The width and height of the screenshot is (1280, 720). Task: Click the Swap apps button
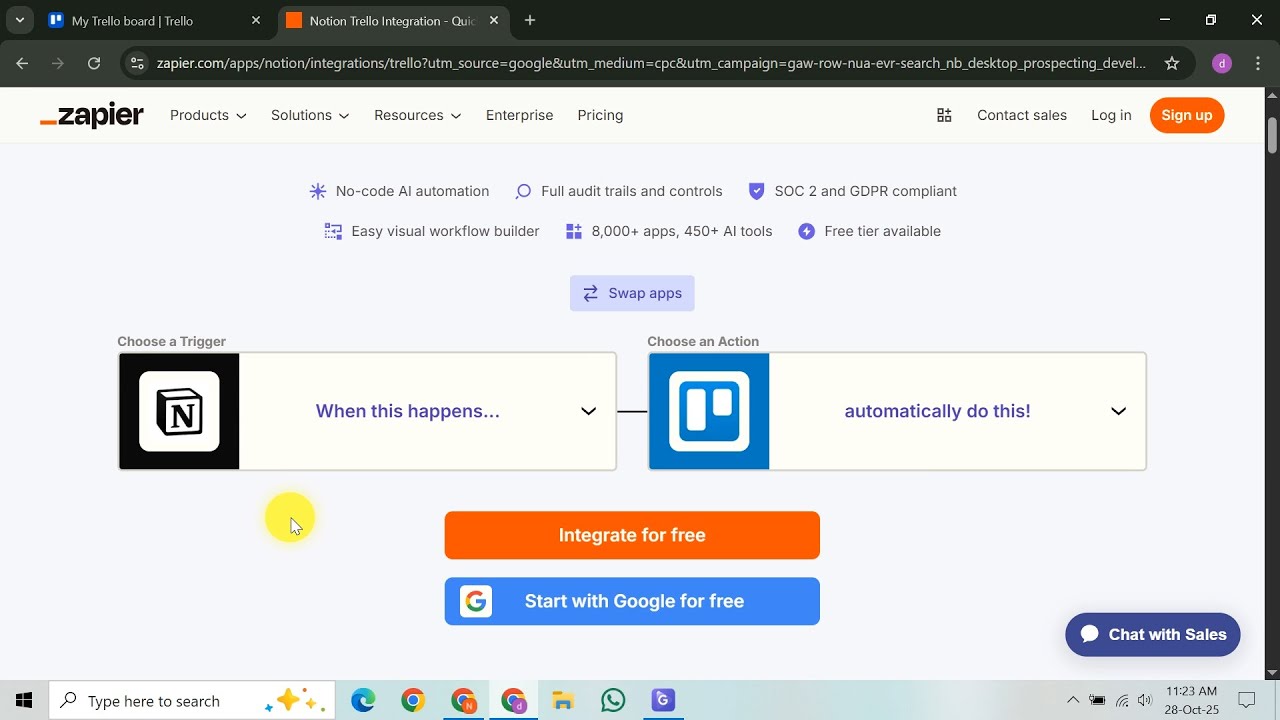632,293
